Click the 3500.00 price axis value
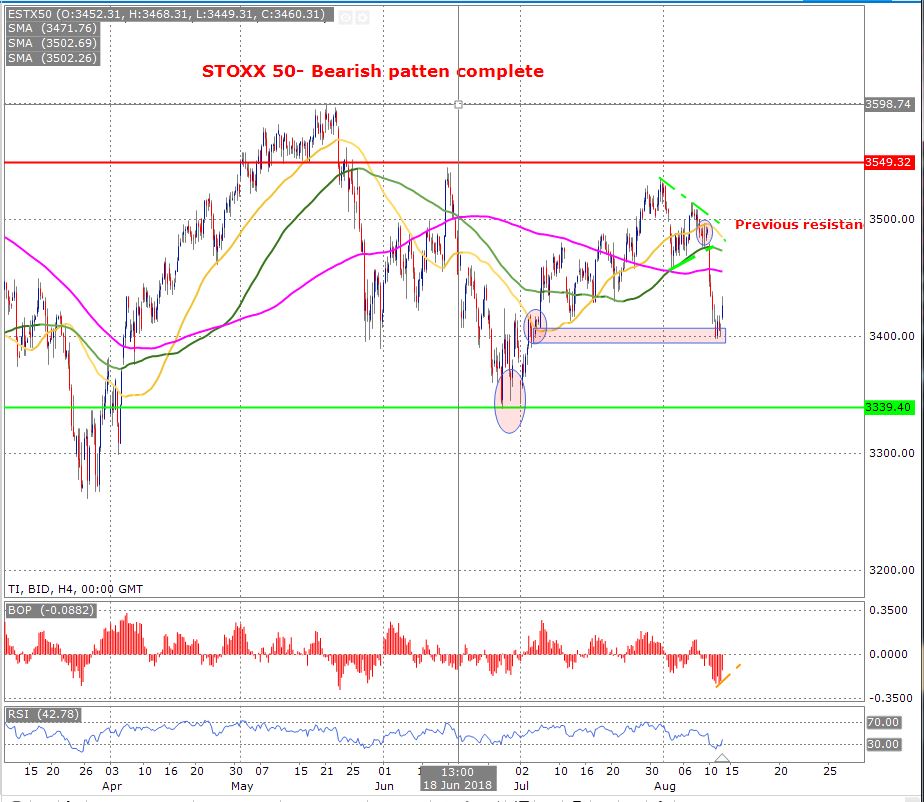Viewport: 924px width, 802px height. pos(892,219)
